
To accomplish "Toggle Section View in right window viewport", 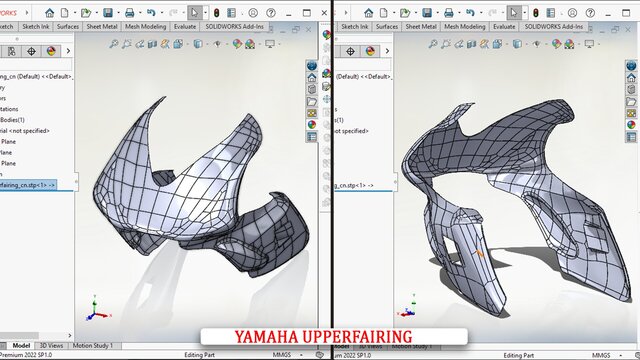I will (471, 44).
